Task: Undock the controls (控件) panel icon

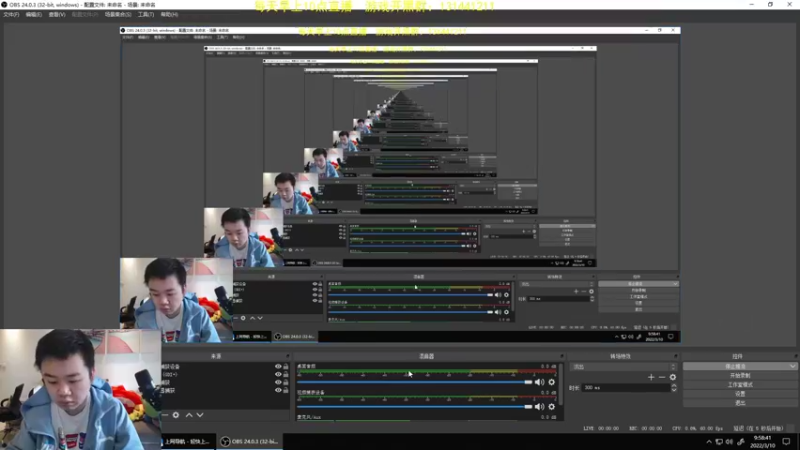Action: pos(795,356)
